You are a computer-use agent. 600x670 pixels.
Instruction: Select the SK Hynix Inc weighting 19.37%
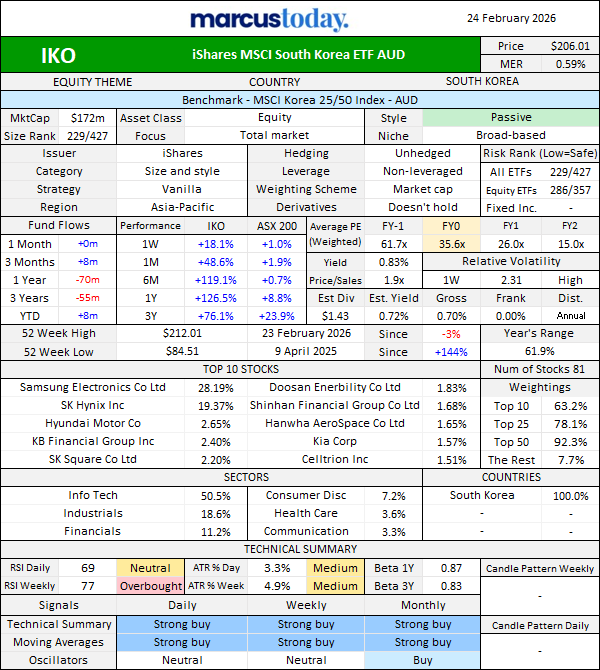point(216,406)
